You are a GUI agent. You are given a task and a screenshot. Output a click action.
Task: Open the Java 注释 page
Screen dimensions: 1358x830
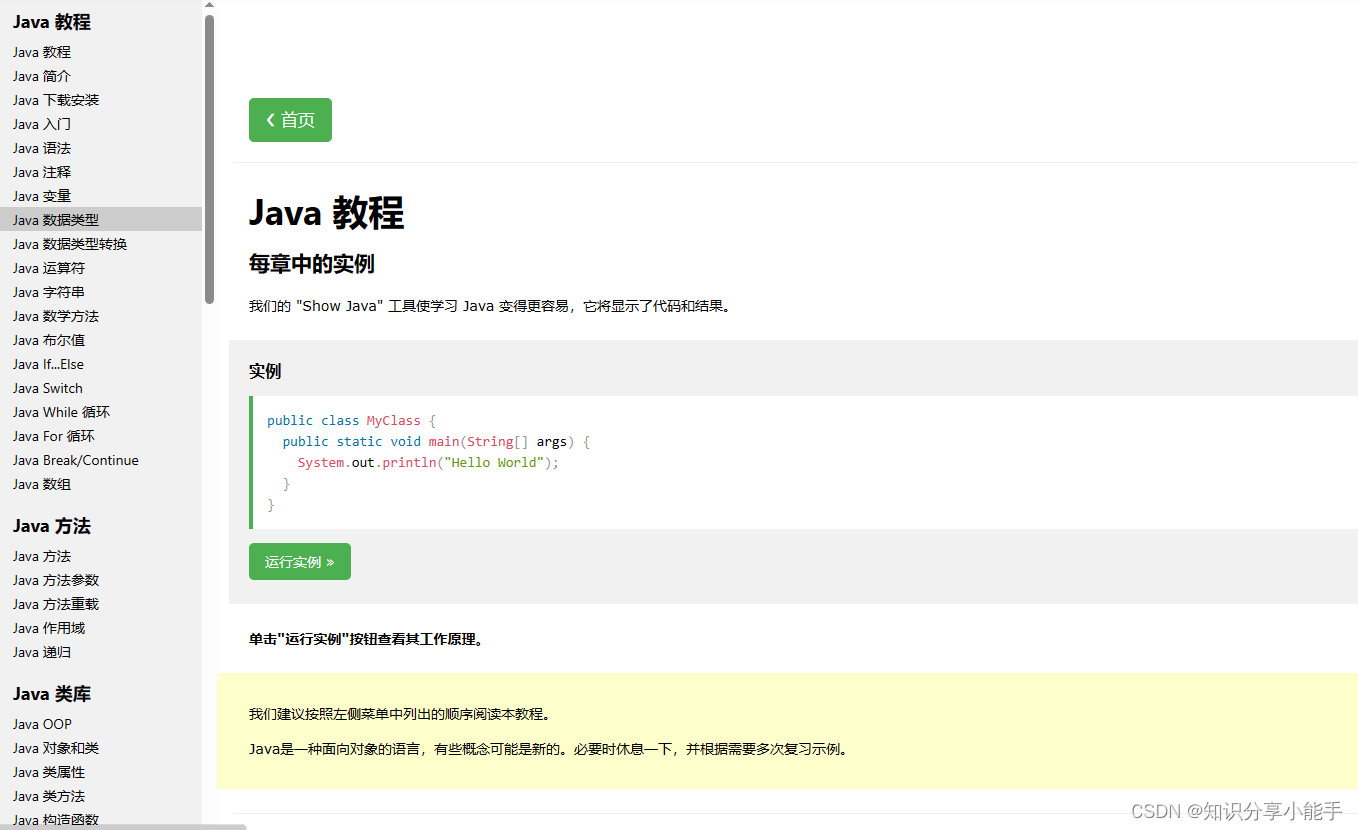coord(41,171)
